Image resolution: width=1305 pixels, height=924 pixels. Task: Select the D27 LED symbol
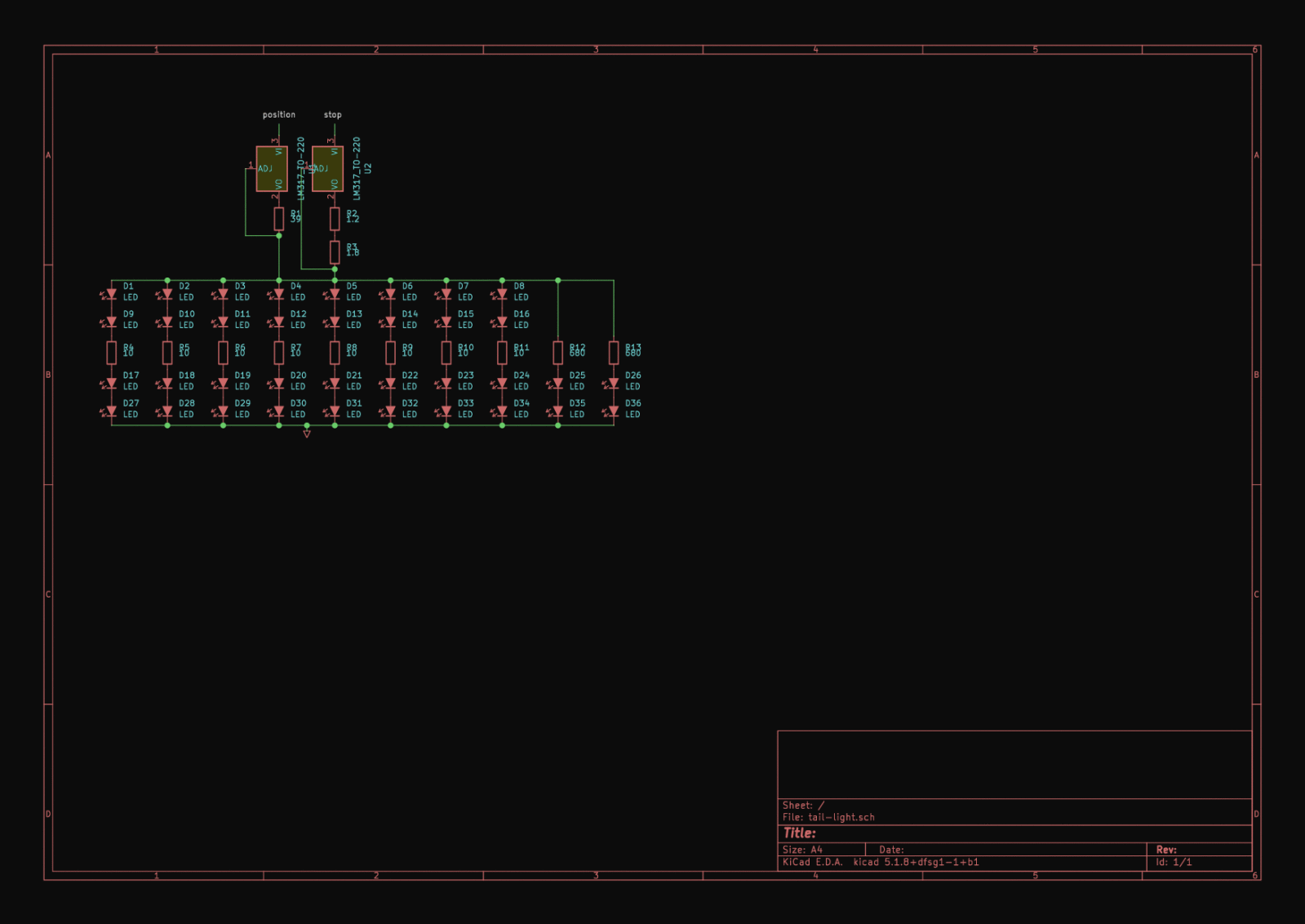click(x=112, y=411)
